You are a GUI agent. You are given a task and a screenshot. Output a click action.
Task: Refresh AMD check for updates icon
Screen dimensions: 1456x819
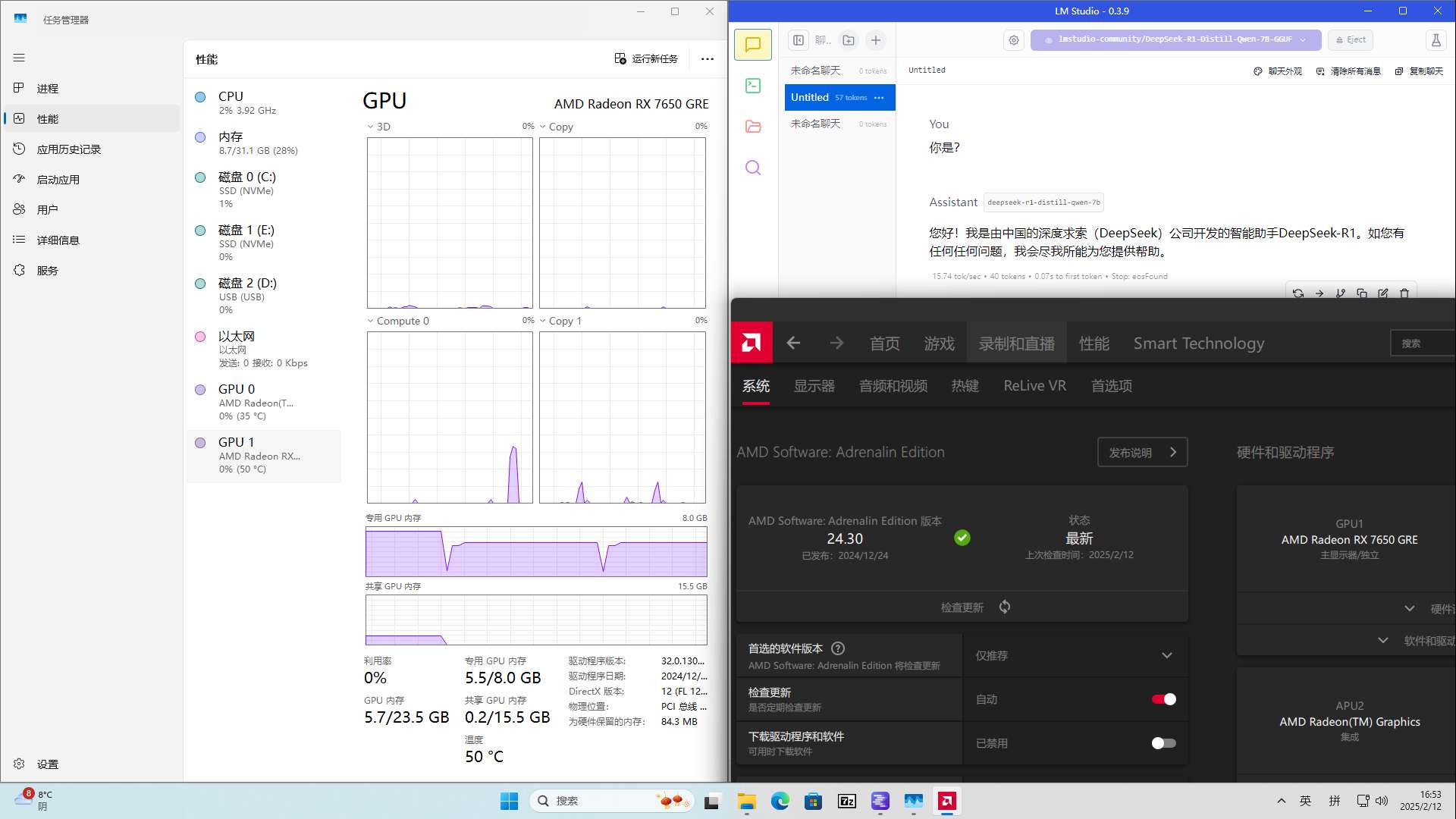tap(1005, 607)
